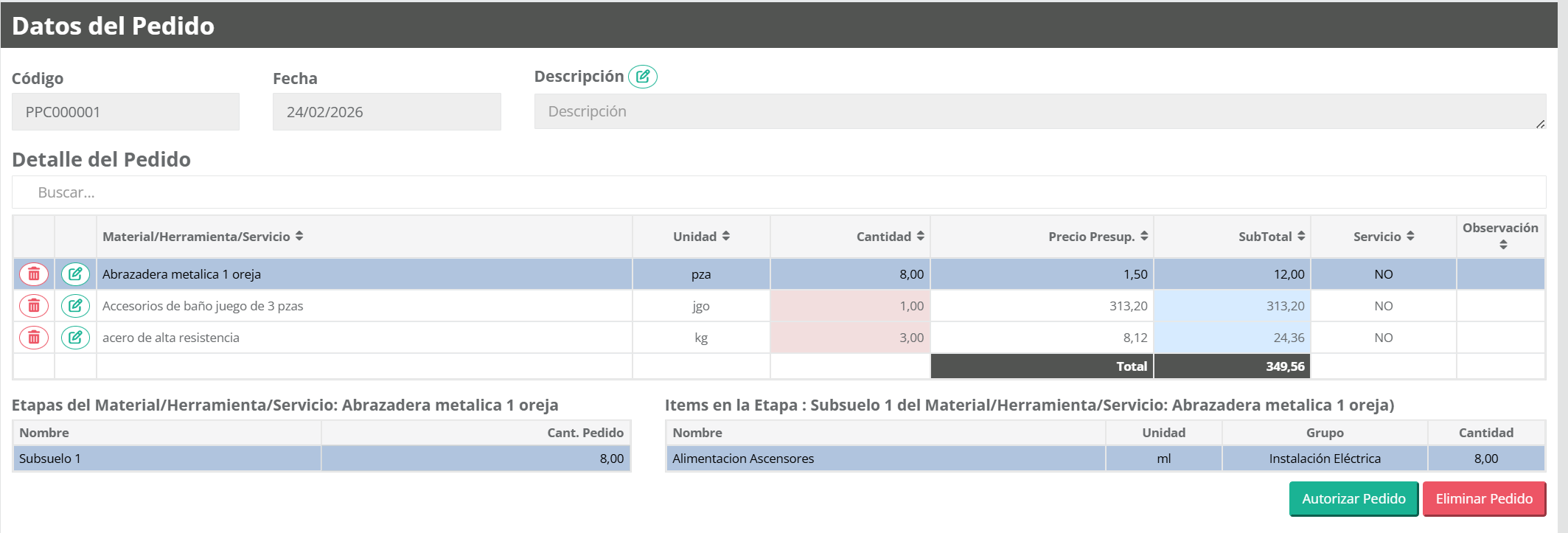1568x533 pixels.
Task: Click the unit cell kg
Action: [701, 338]
